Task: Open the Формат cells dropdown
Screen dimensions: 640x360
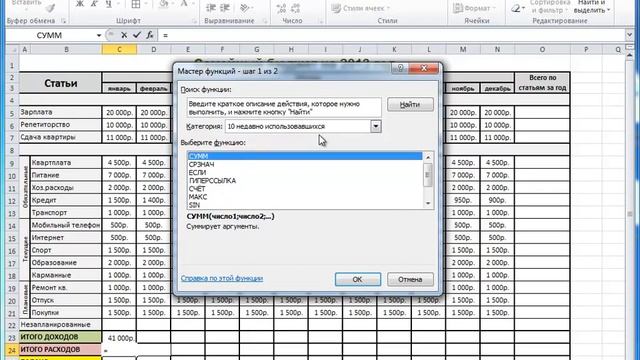Action: [474, 8]
